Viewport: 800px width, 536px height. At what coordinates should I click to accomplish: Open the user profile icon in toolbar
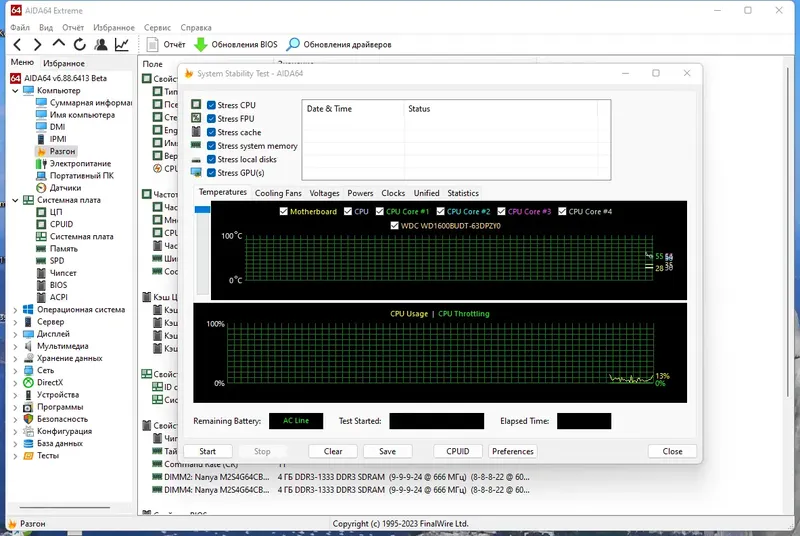(x=101, y=45)
